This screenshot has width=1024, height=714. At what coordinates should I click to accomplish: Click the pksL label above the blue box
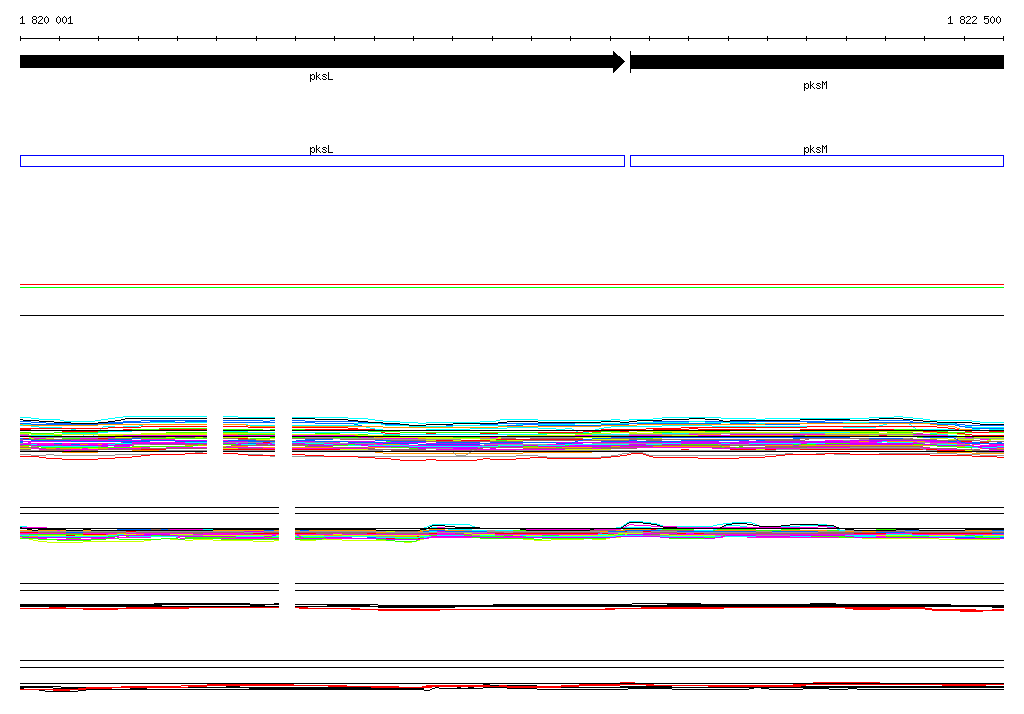point(321,149)
